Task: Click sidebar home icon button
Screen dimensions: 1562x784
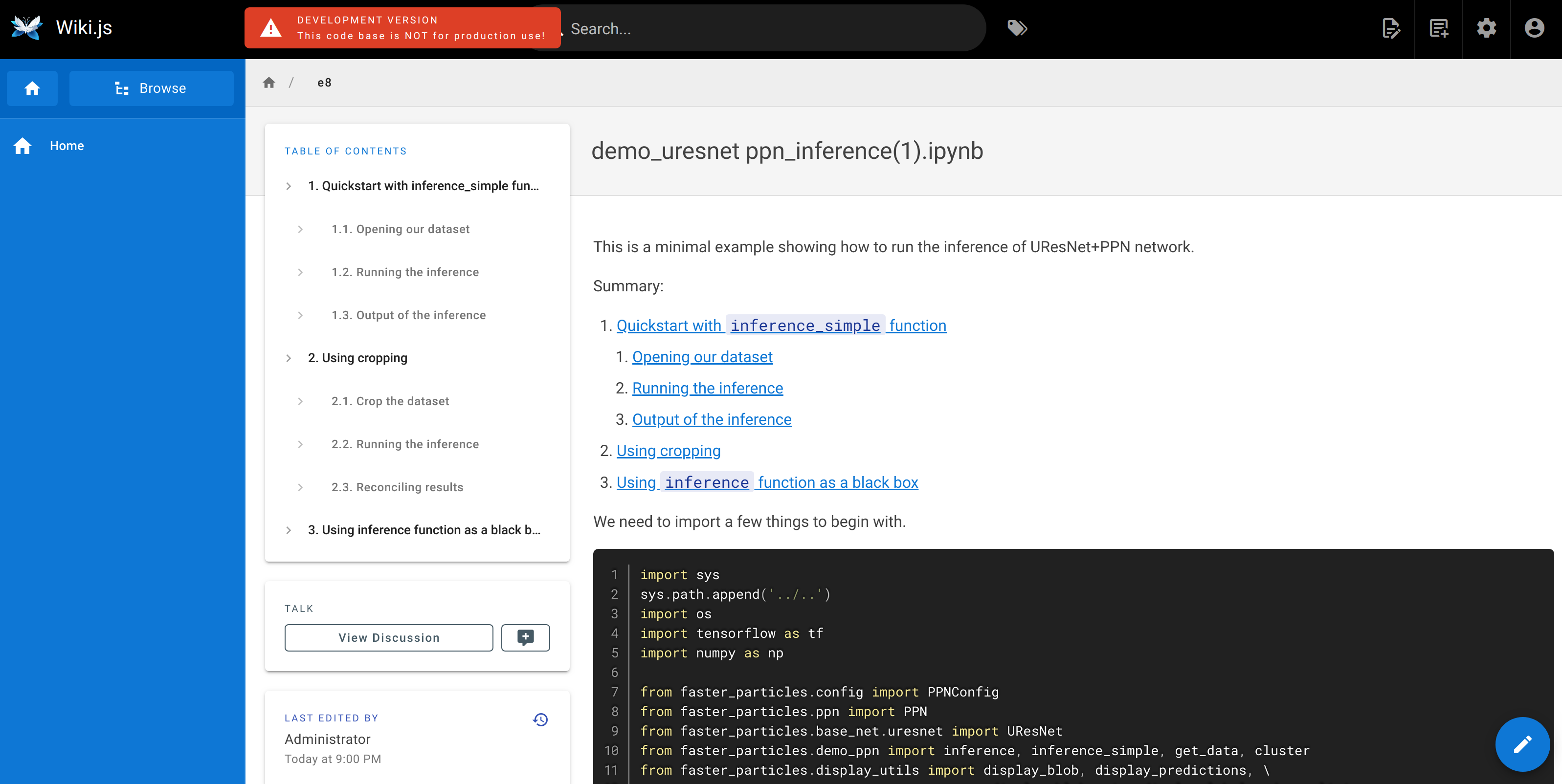Action: (32, 88)
